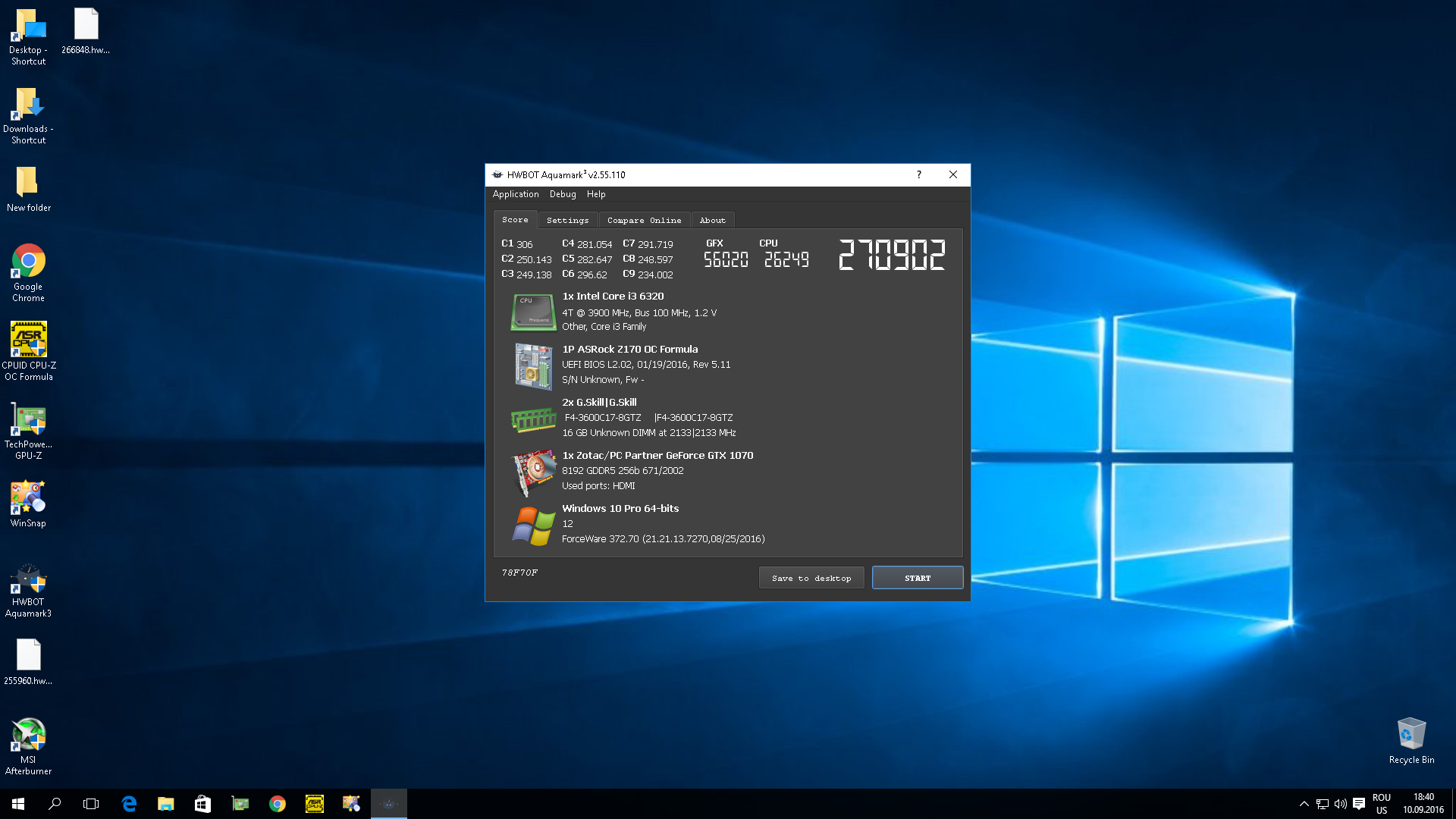
Task: Open File Explorer from taskbar
Action: 165,804
